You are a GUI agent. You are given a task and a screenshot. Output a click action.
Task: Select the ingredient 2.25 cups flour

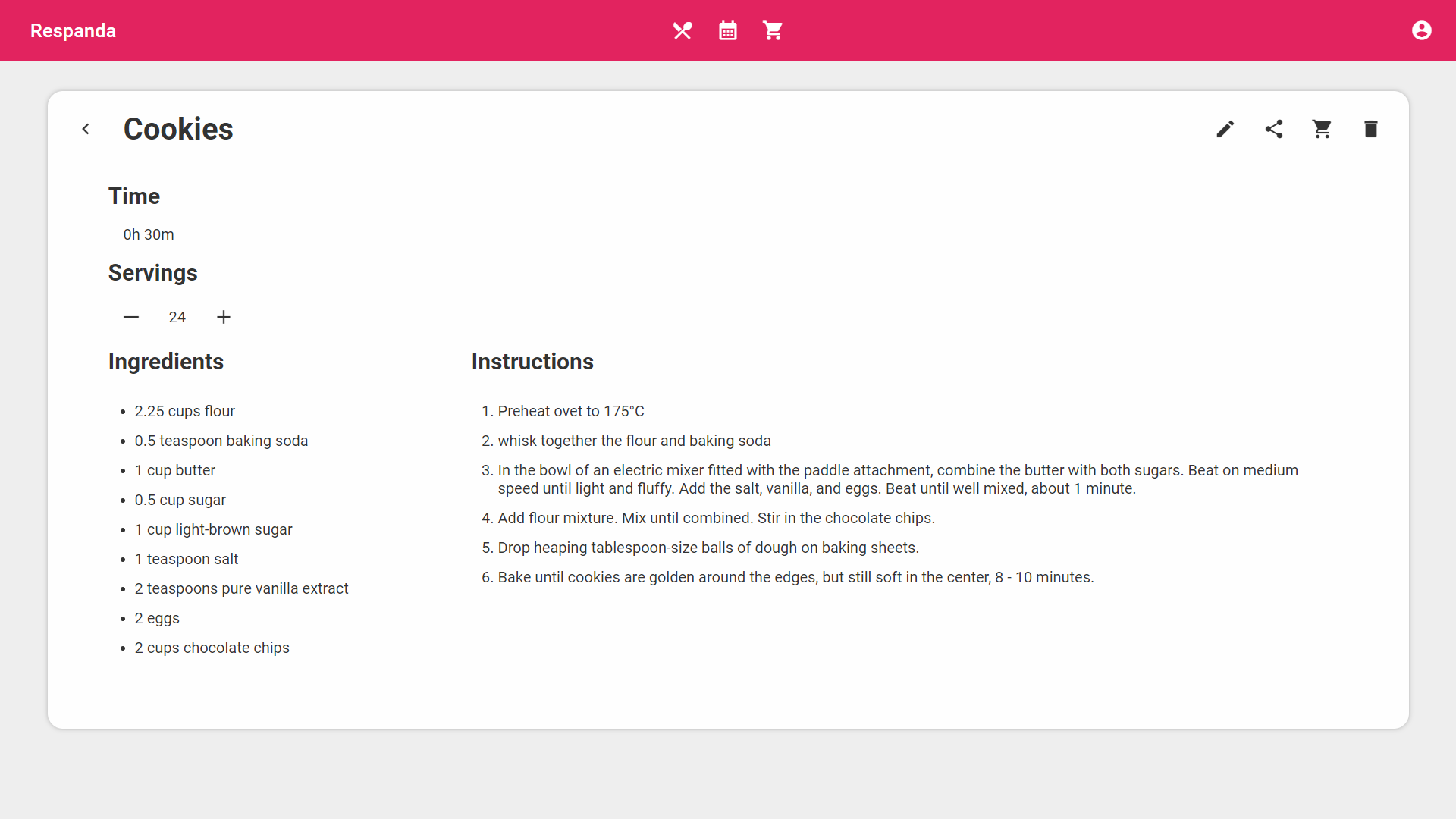click(x=185, y=411)
